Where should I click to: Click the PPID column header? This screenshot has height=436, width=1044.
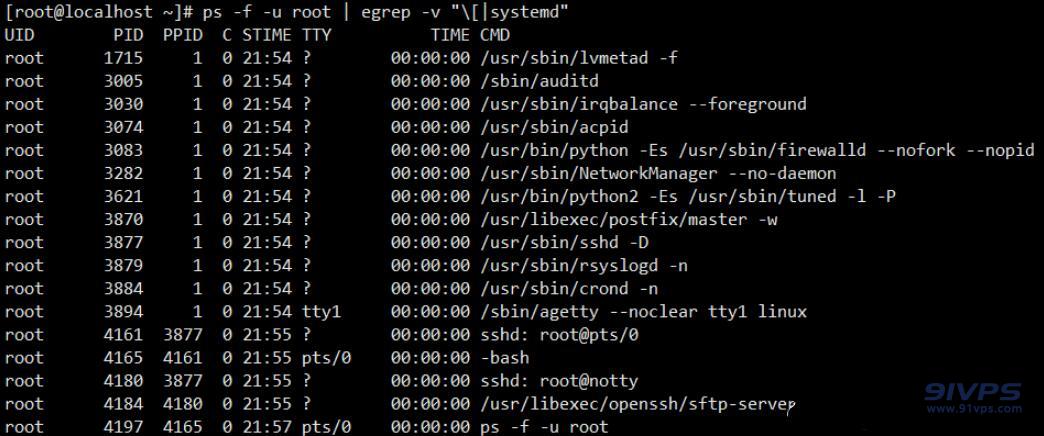(182, 35)
